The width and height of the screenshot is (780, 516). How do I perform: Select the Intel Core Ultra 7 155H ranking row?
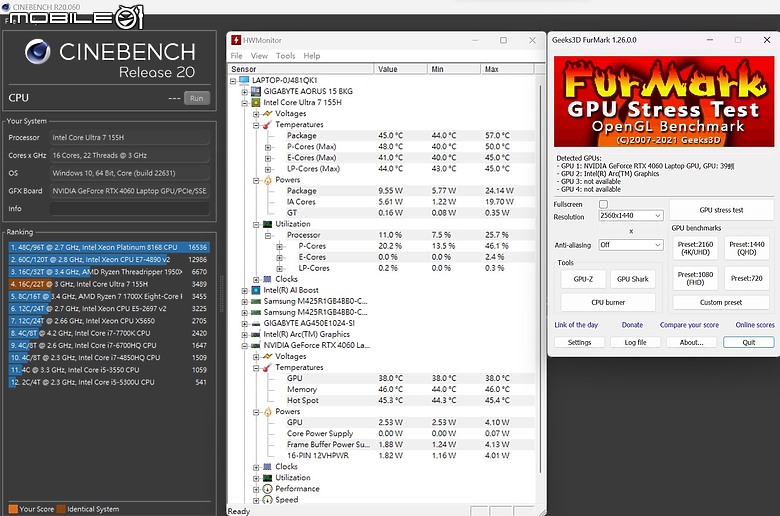click(108, 284)
